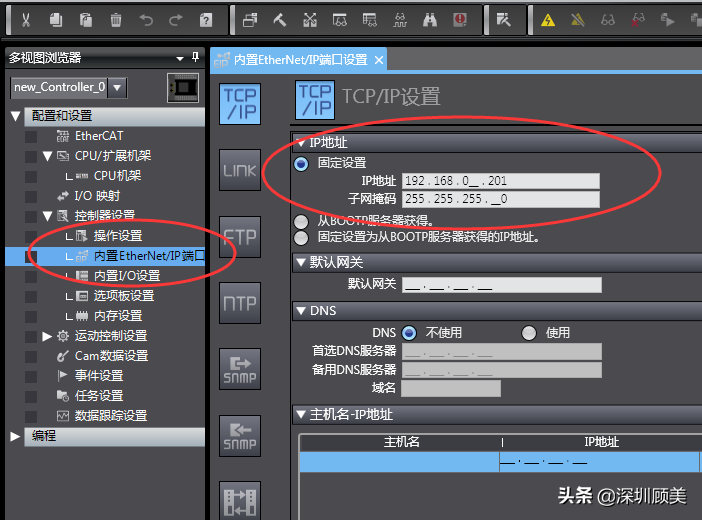Click the Copy icon in toolbar

tap(56, 20)
